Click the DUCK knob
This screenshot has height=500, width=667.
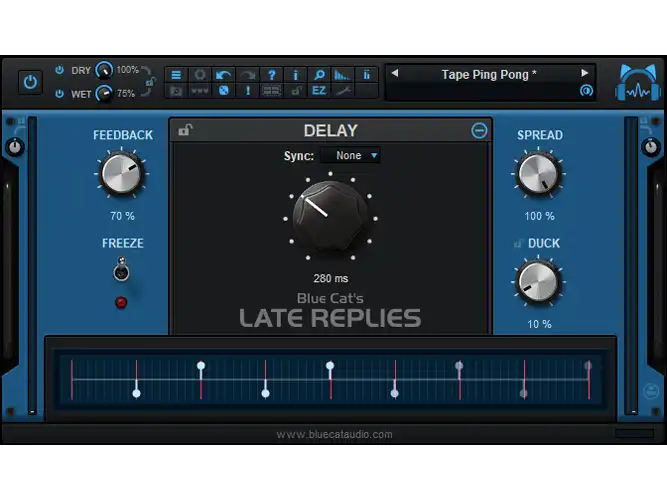(539, 281)
